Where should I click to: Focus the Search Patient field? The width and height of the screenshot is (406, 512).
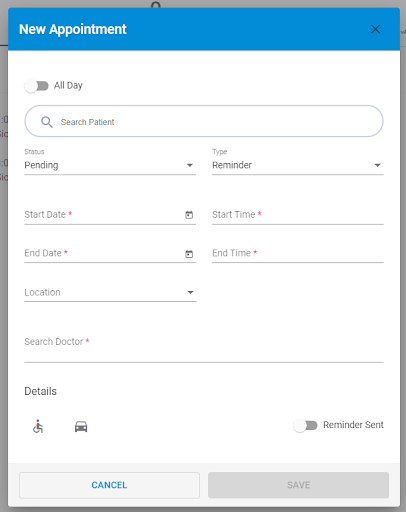point(204,121)
